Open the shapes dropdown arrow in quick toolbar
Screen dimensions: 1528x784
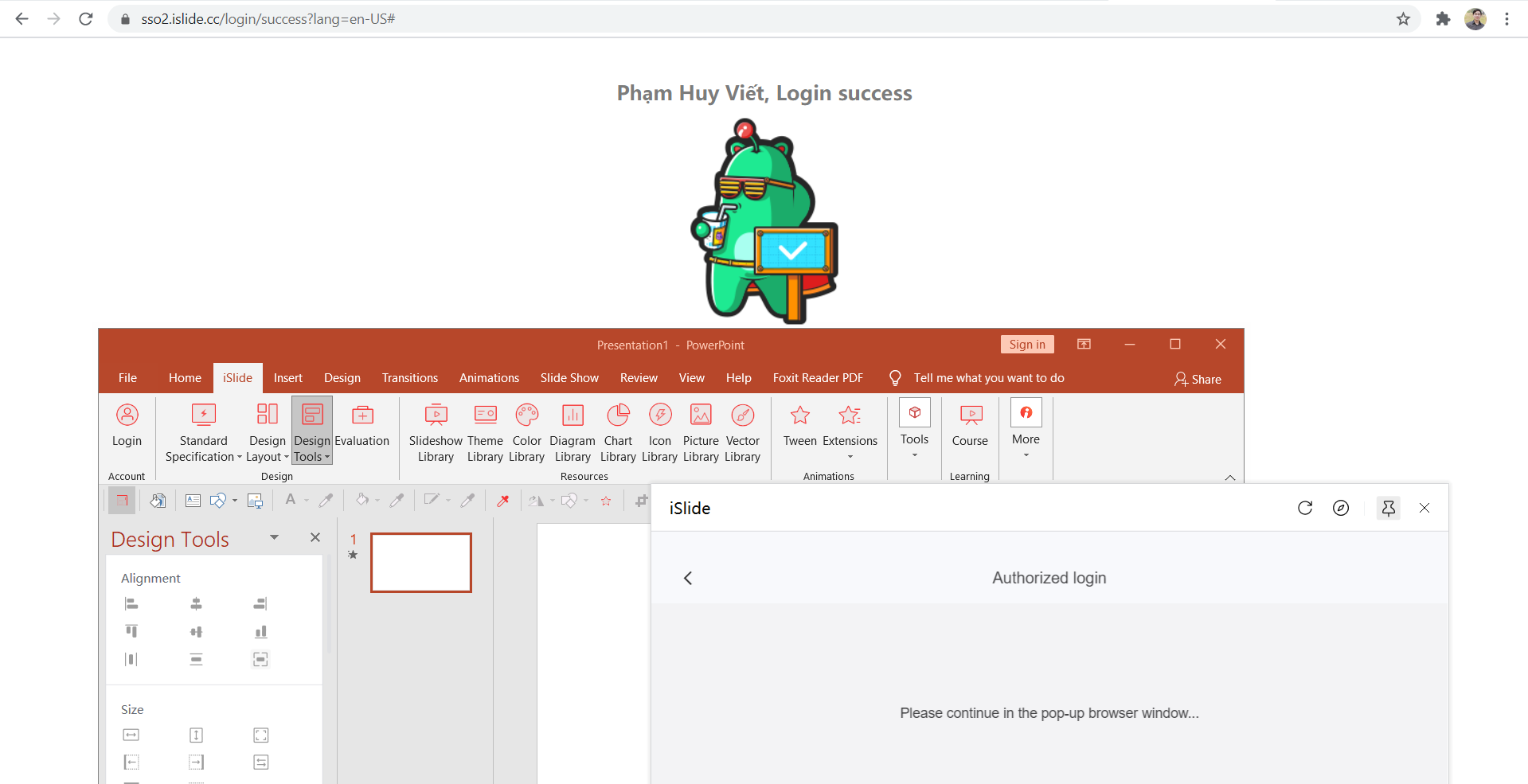point(235,501)
